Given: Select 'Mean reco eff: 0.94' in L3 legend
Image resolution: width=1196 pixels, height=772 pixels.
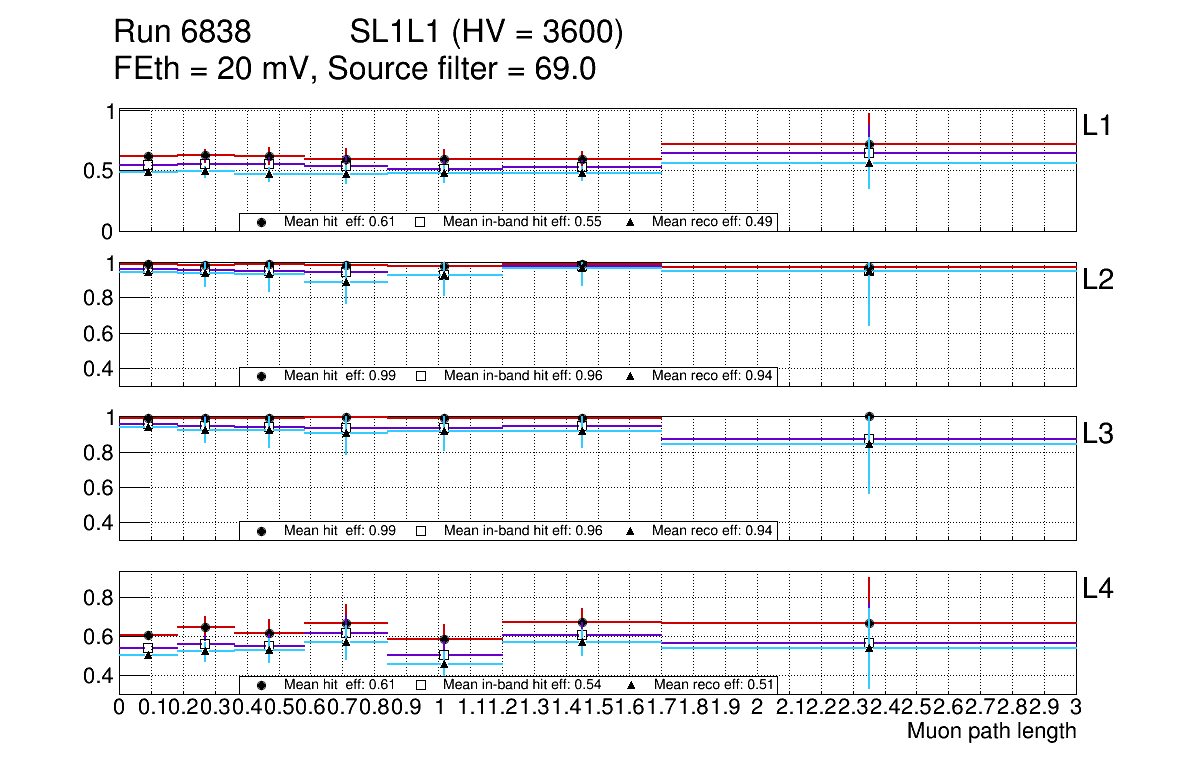Looking at the screenshot, I should click(x=711, y=530).
